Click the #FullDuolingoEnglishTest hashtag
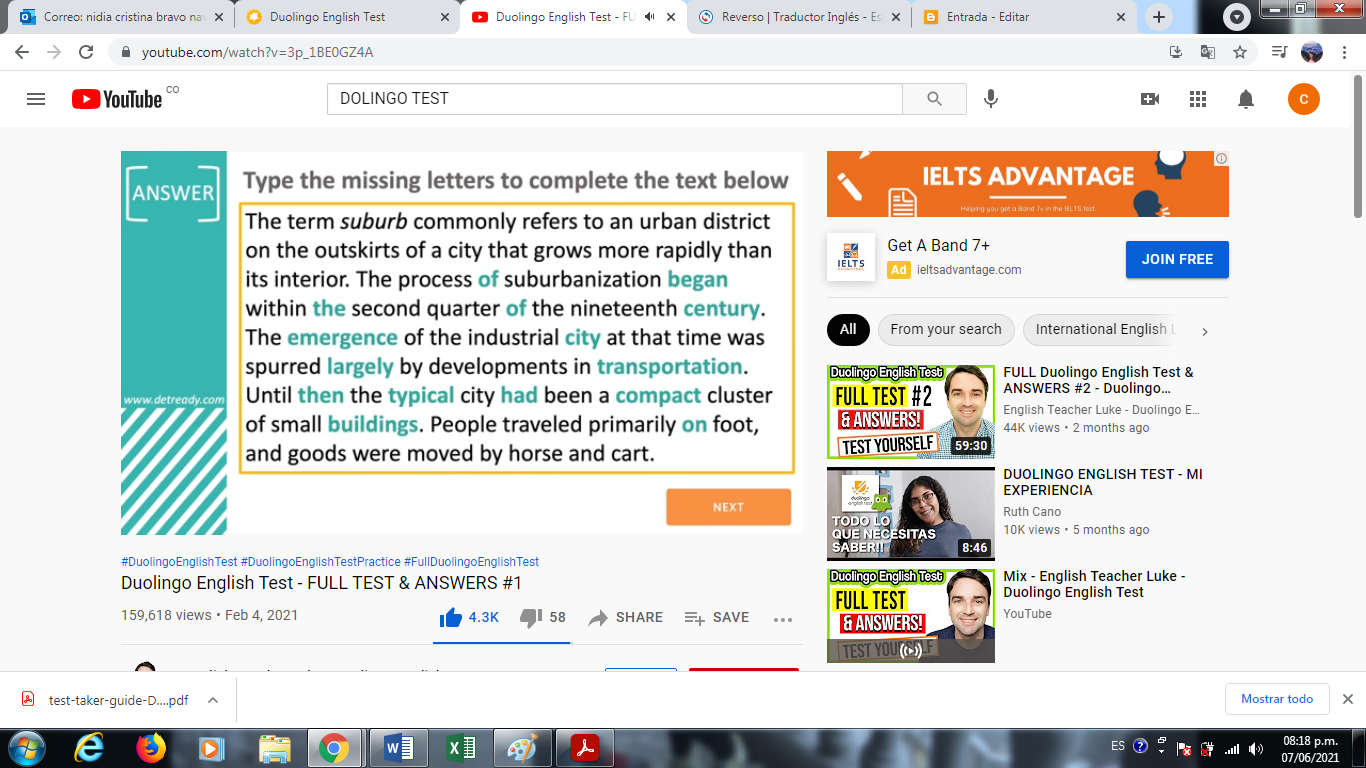The image size is (1366, 768). [x=471, y=562]
